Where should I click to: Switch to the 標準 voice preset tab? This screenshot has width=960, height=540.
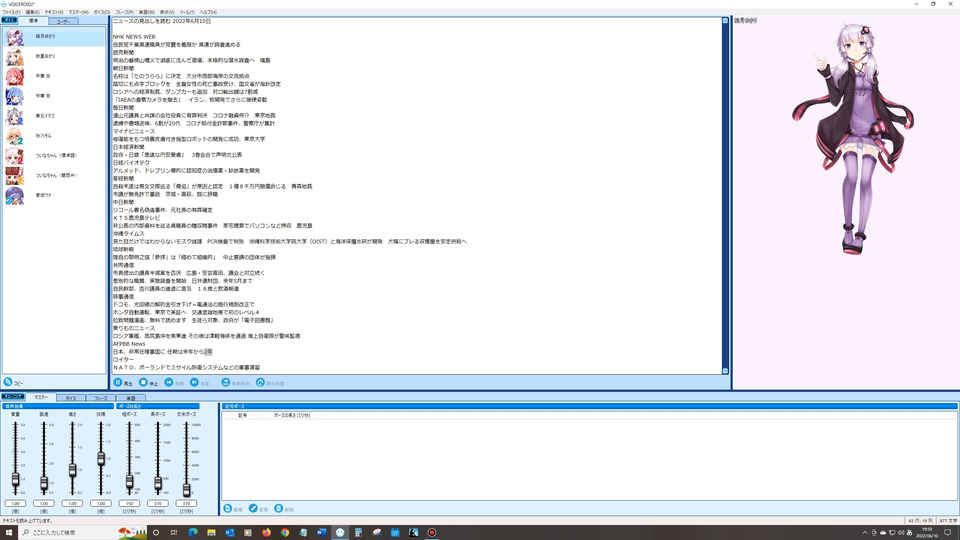(33, 21)
